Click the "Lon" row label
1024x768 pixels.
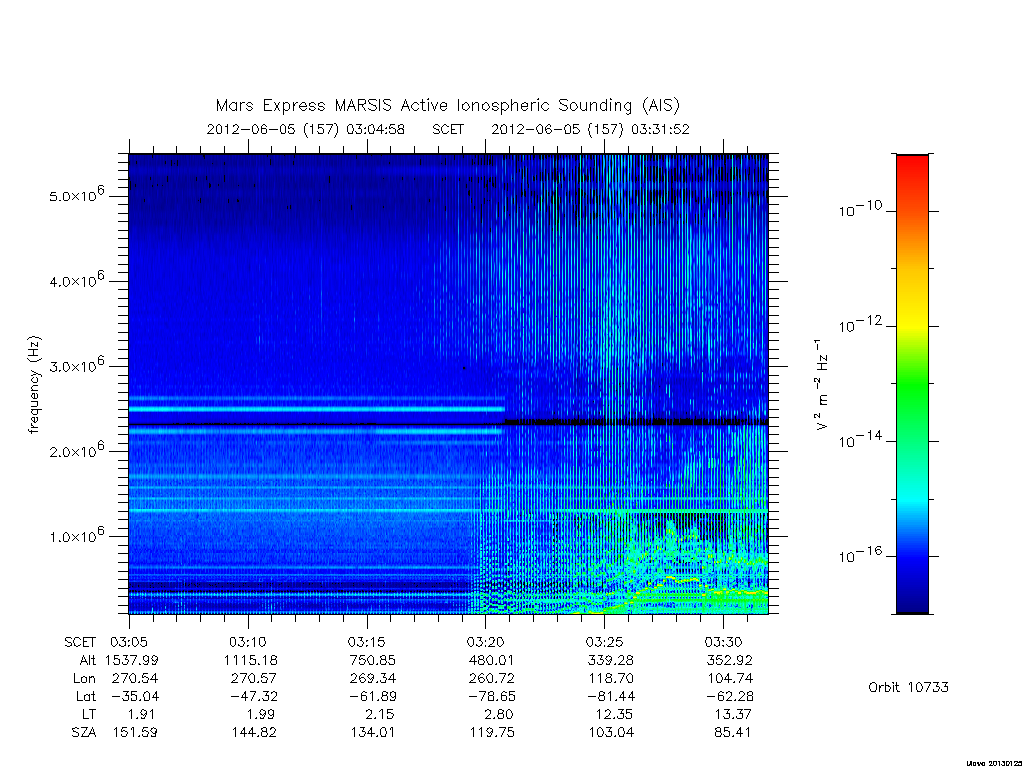[x=84, y=679]
